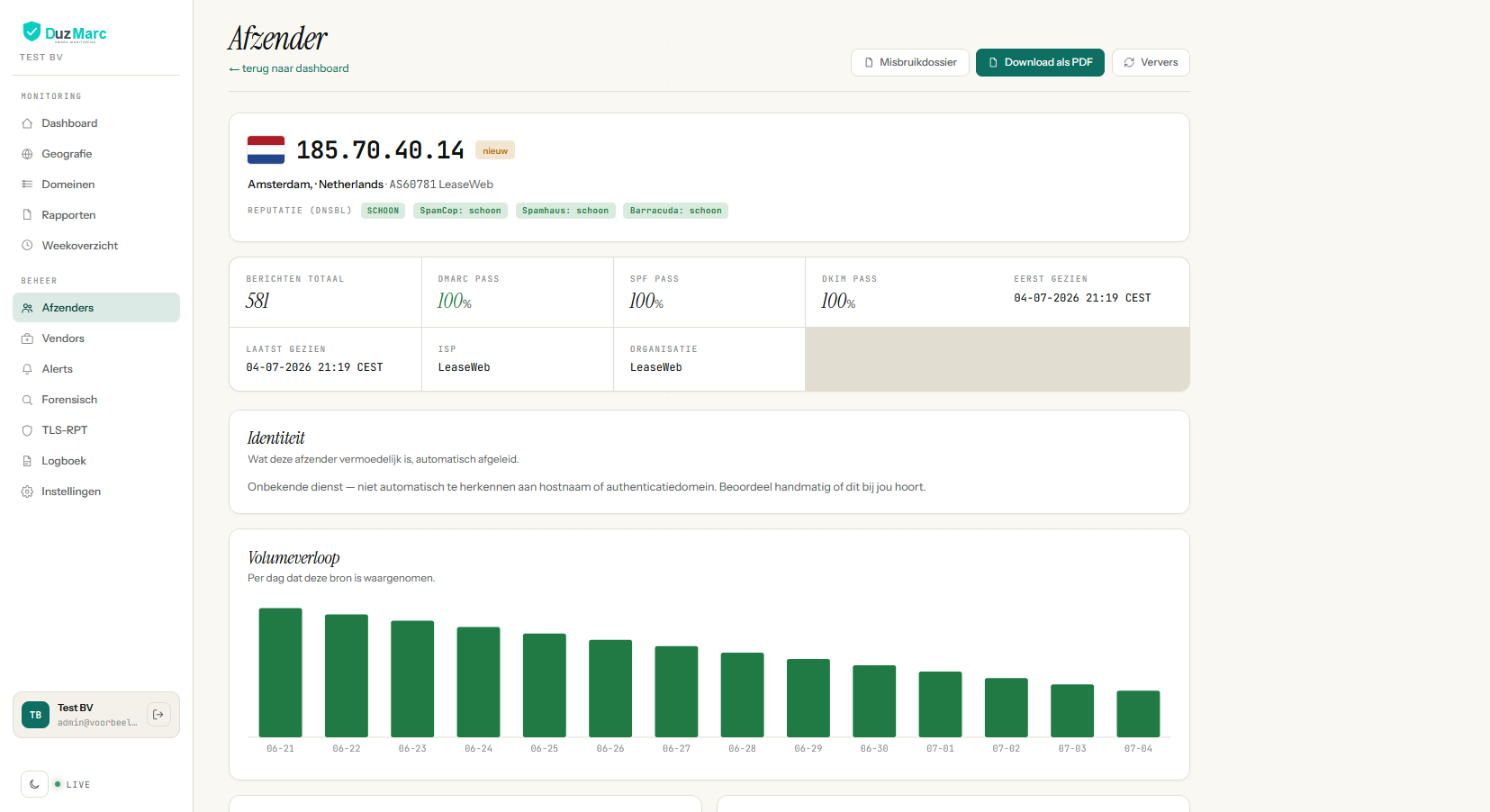Open Instellingen via the gear icon
This screenshot has width=1490, height=812.
point(27,492)
